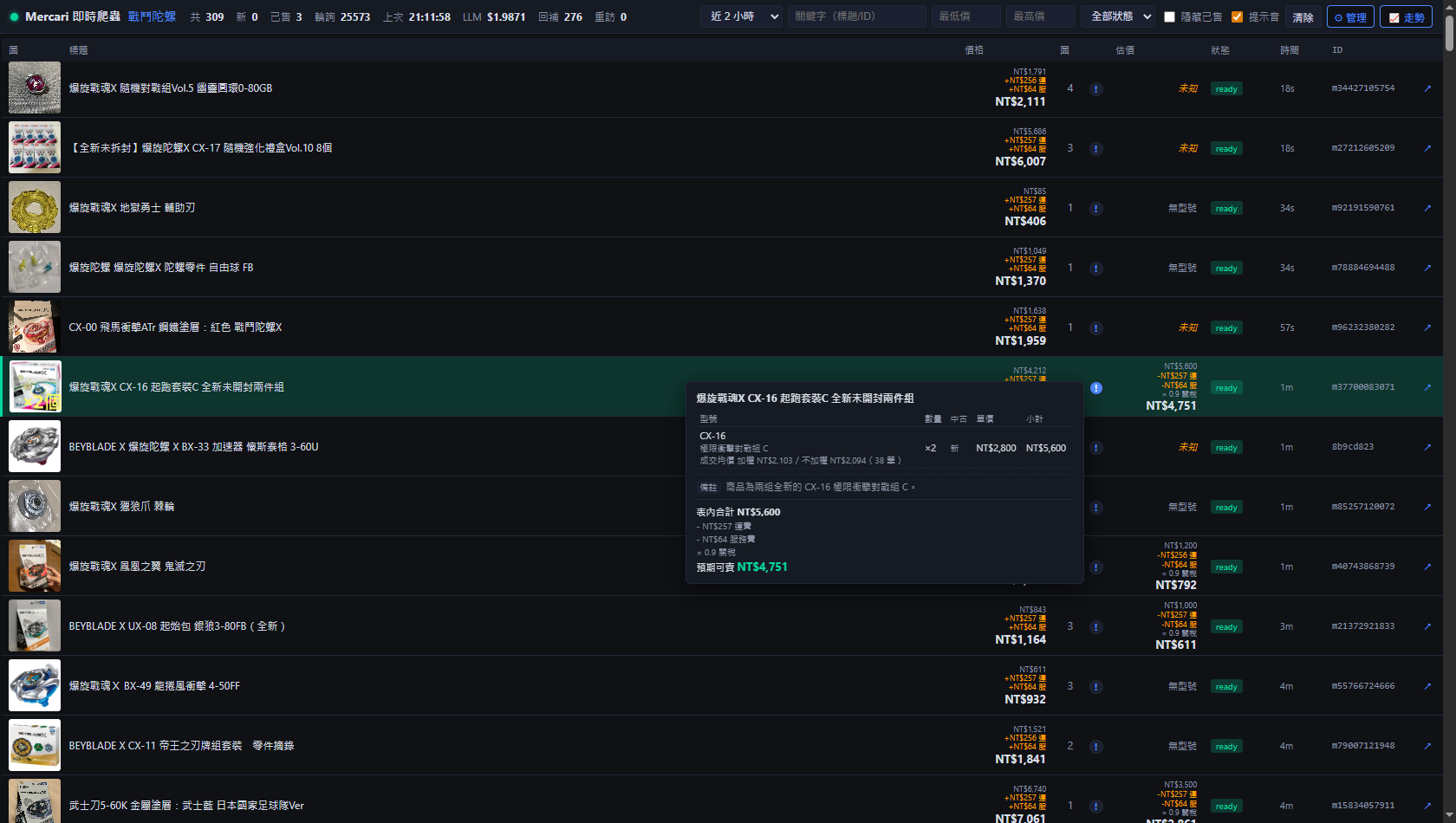Open the 管理 management button with gear

click(x=1350, y=17)
